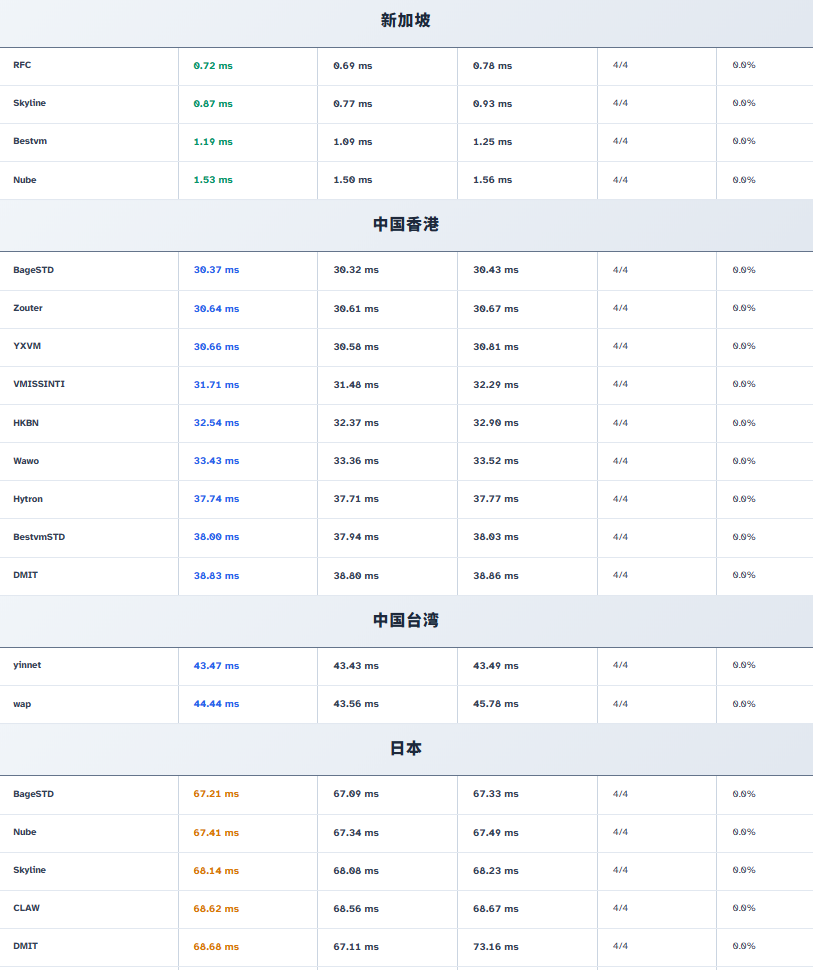Select the RFC provider name

(22, 65)
